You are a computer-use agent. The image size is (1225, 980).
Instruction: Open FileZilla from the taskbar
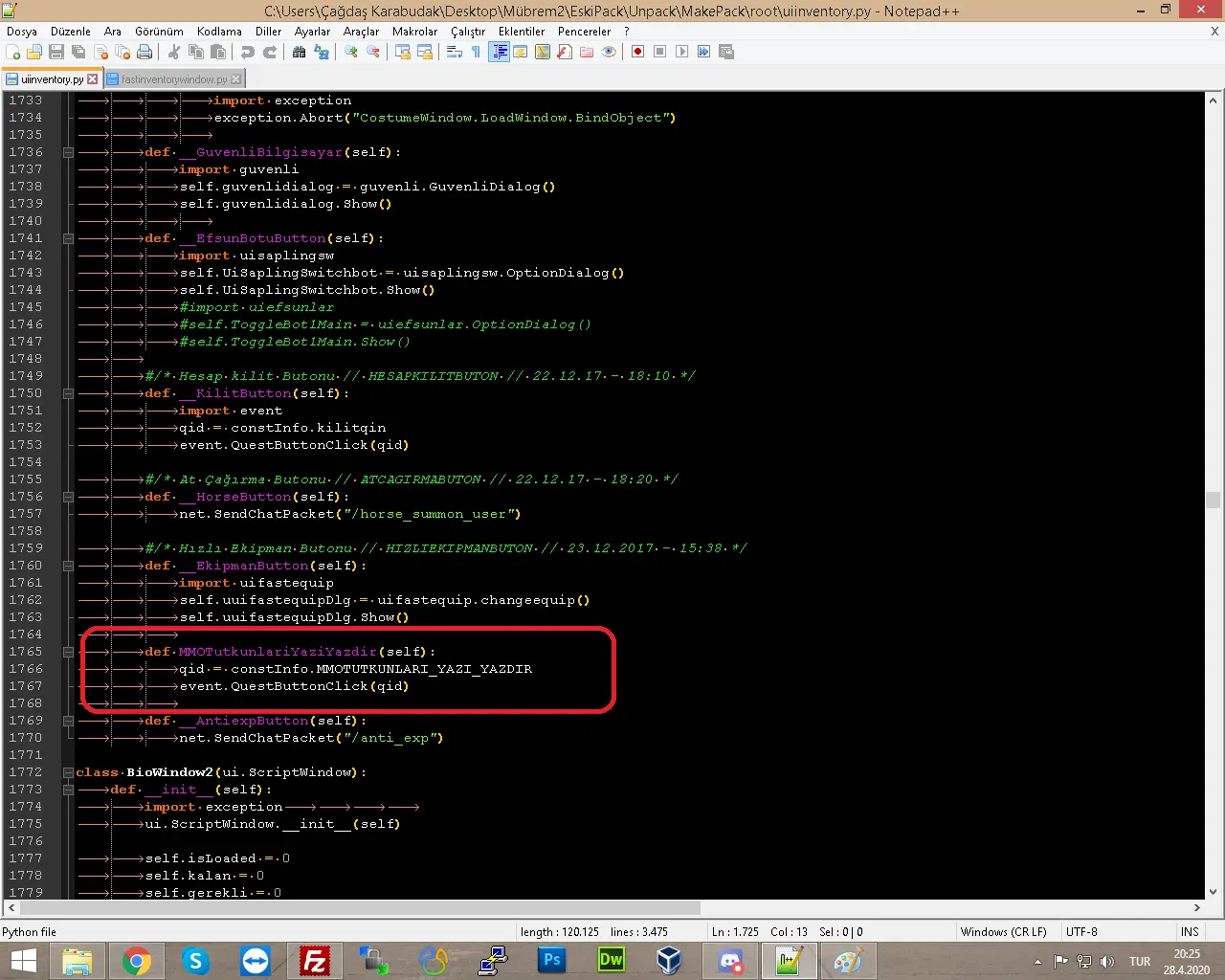coord(315,961)
